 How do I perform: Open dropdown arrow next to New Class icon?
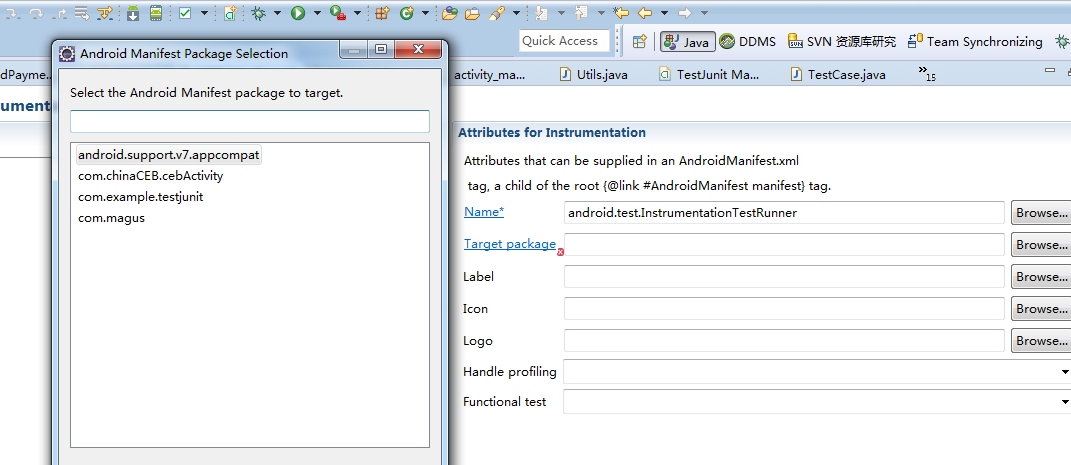(x=426, y=13)
